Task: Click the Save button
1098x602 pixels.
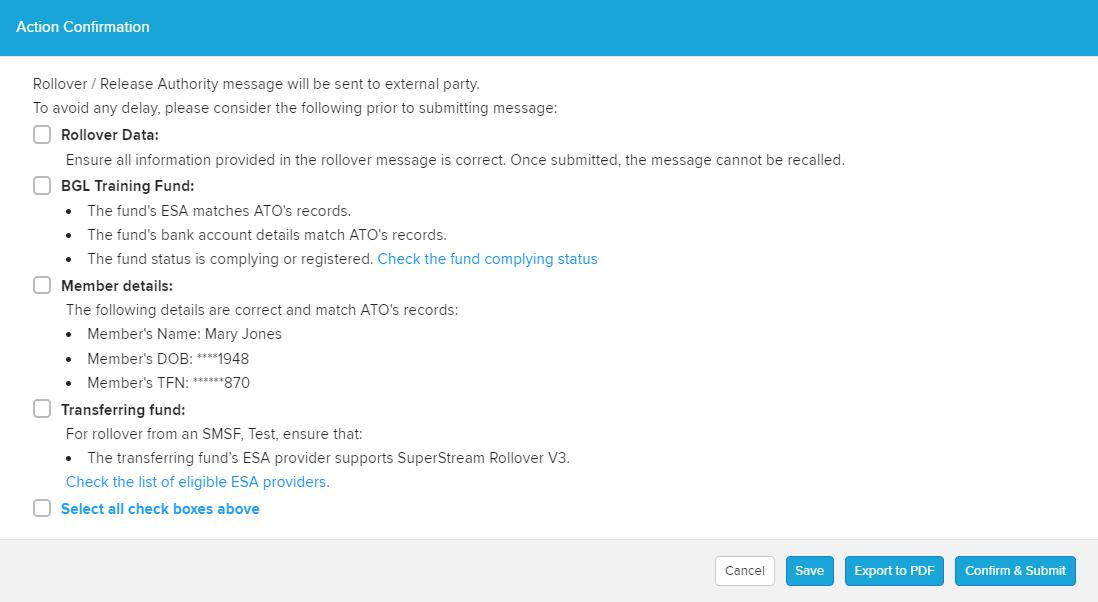Action: coord(809,571)
